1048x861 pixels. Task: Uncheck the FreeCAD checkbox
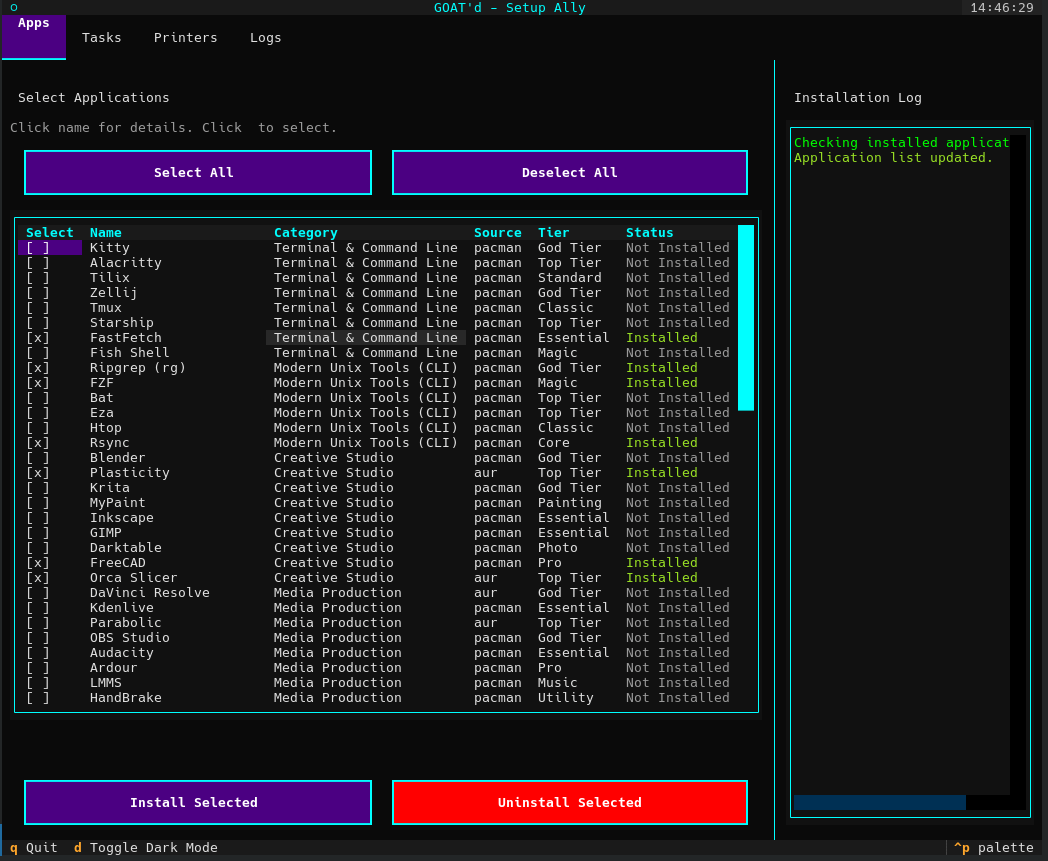(x=37, y=562)
